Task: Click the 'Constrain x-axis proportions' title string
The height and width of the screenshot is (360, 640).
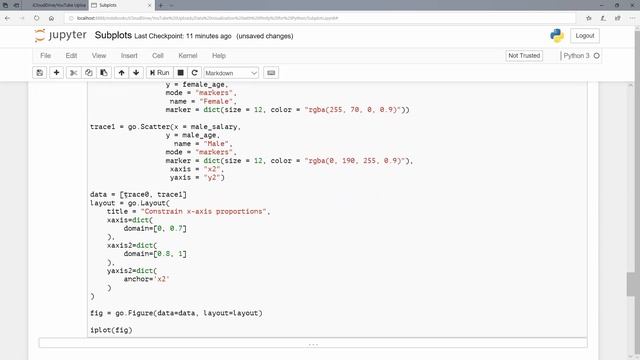Action: pos(203,211)
